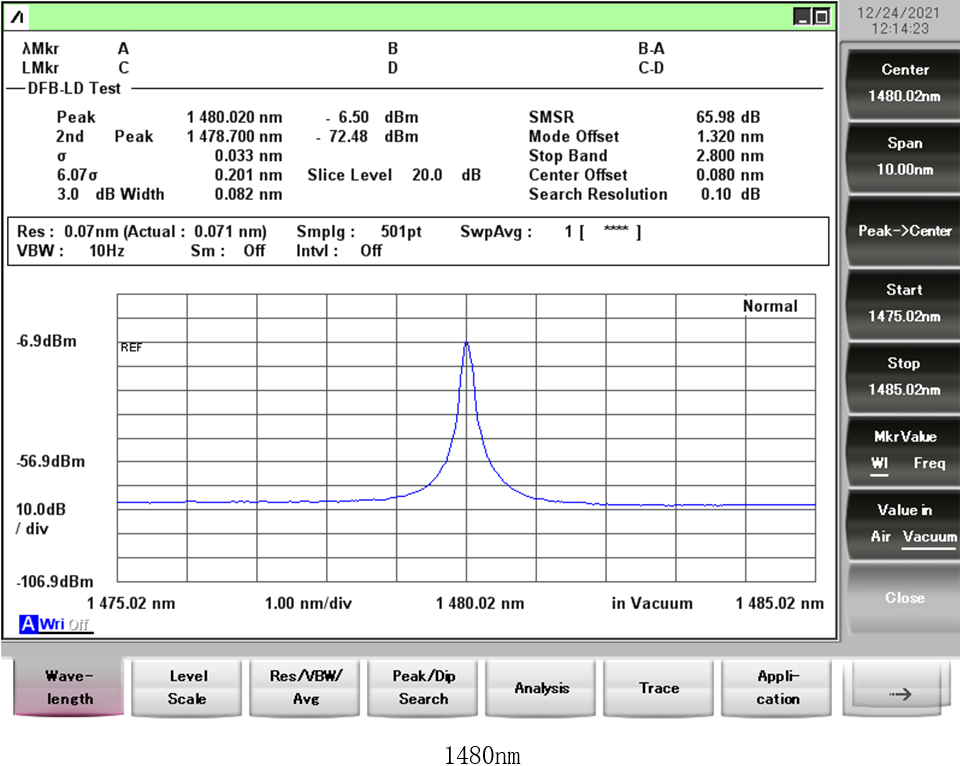Click the Peak wavelength 1 480.020 nm
Screen dimensions: 960x766
pos(234,117)
